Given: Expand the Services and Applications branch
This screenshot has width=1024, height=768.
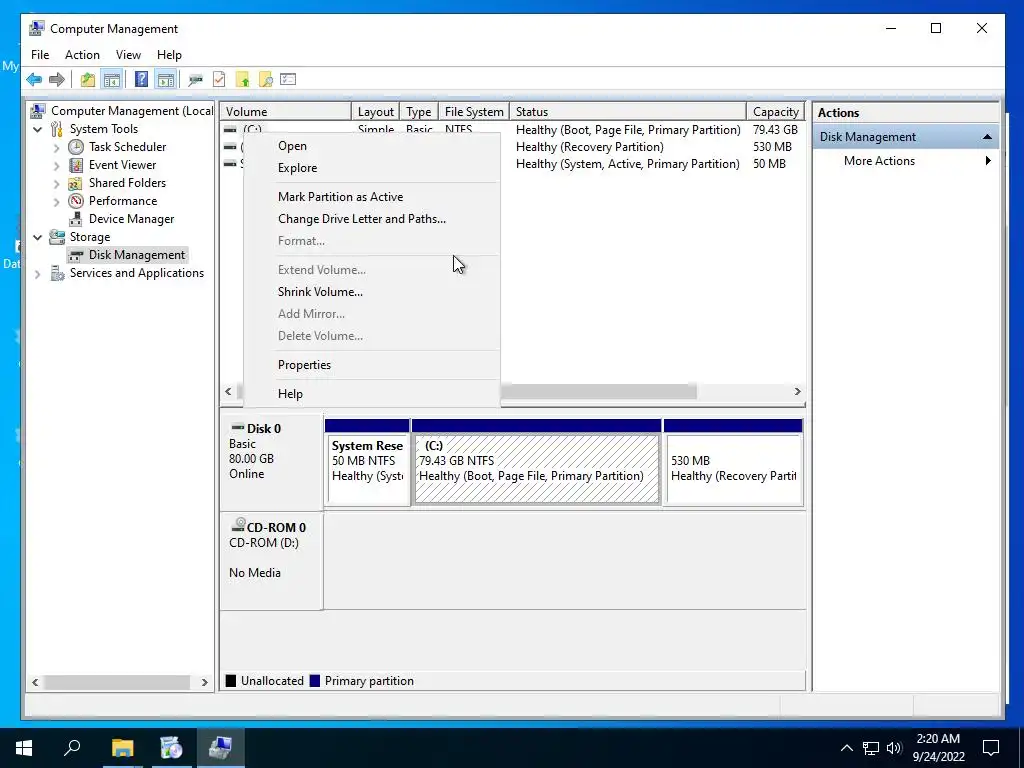Looking at the screenshot, I should [38, 274].
